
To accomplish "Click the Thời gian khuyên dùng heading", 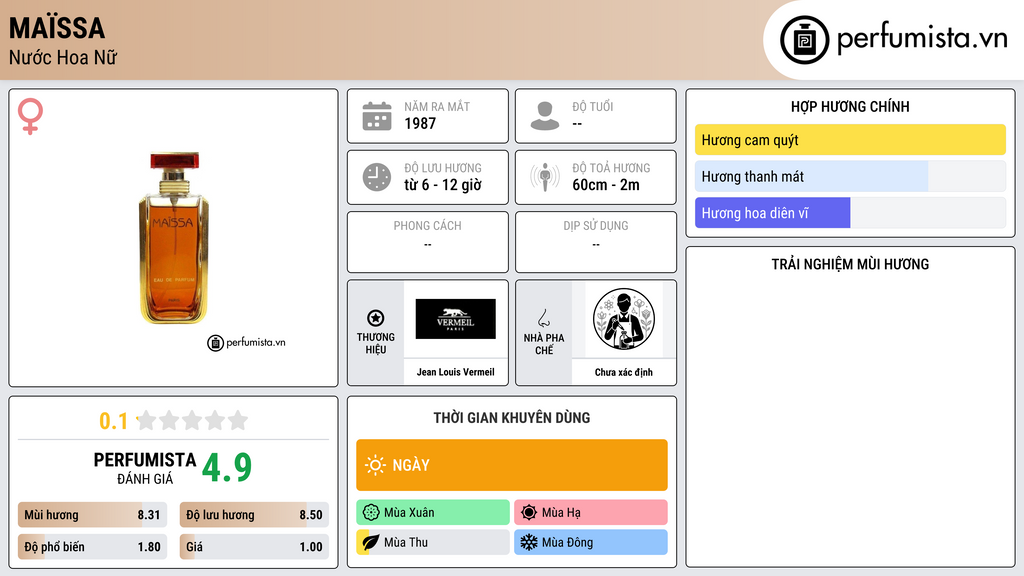I will pyautogui.click(x=512, y=418).
